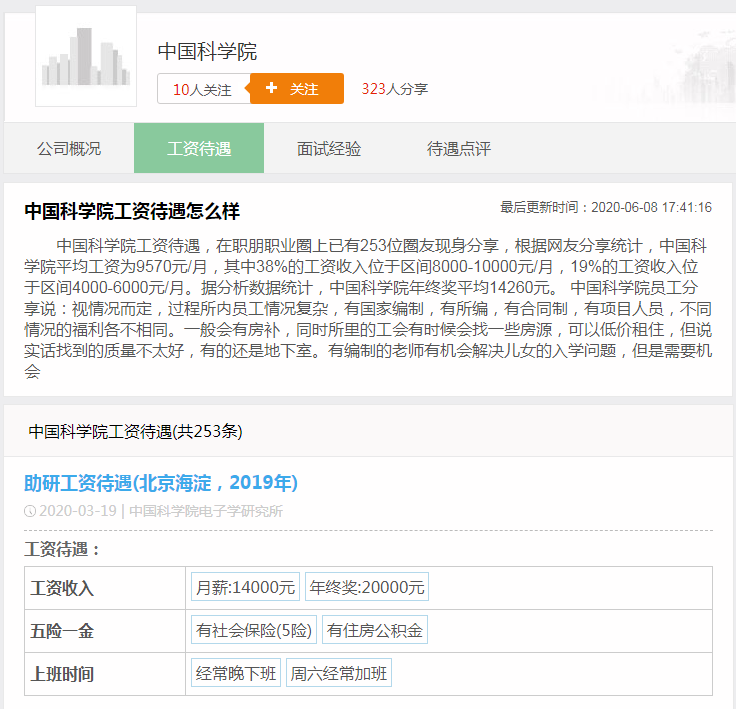Click the 中国科学院电子学研究所 institute name
The height and width of the screenshot is (709, 736).
(x=206, y=511)
